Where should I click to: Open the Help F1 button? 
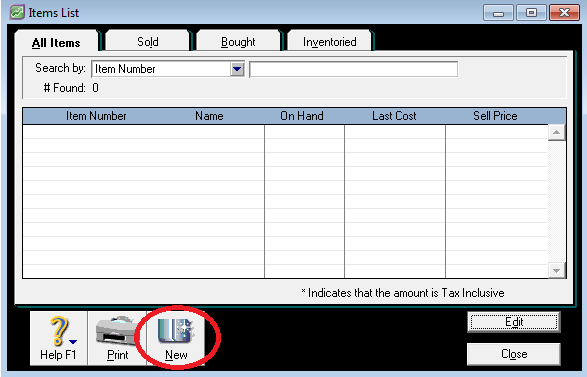pos(58,338)
